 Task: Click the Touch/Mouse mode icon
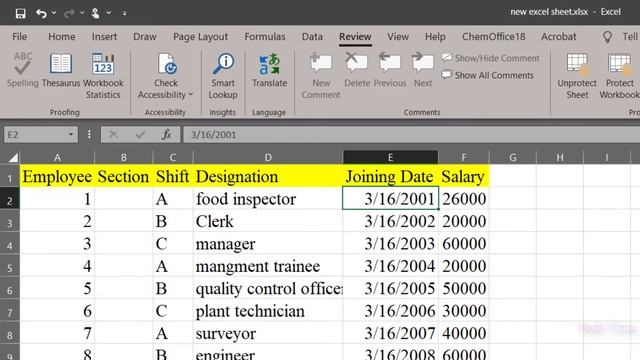click(x=96, y=13)
